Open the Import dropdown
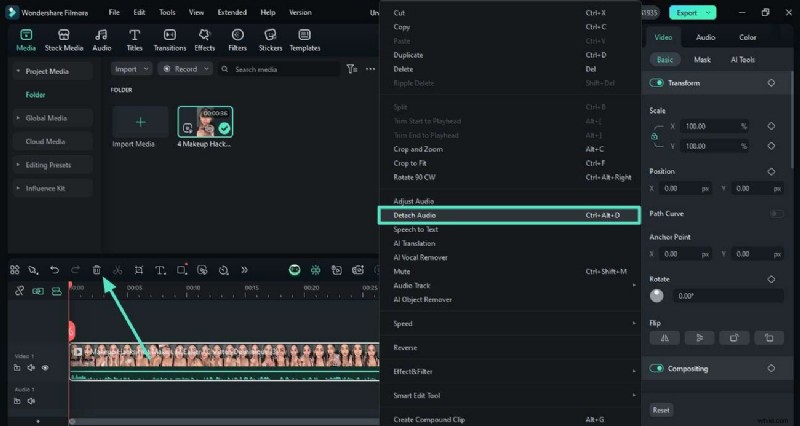This screenshot has height=426, width=800. point(131,69)
